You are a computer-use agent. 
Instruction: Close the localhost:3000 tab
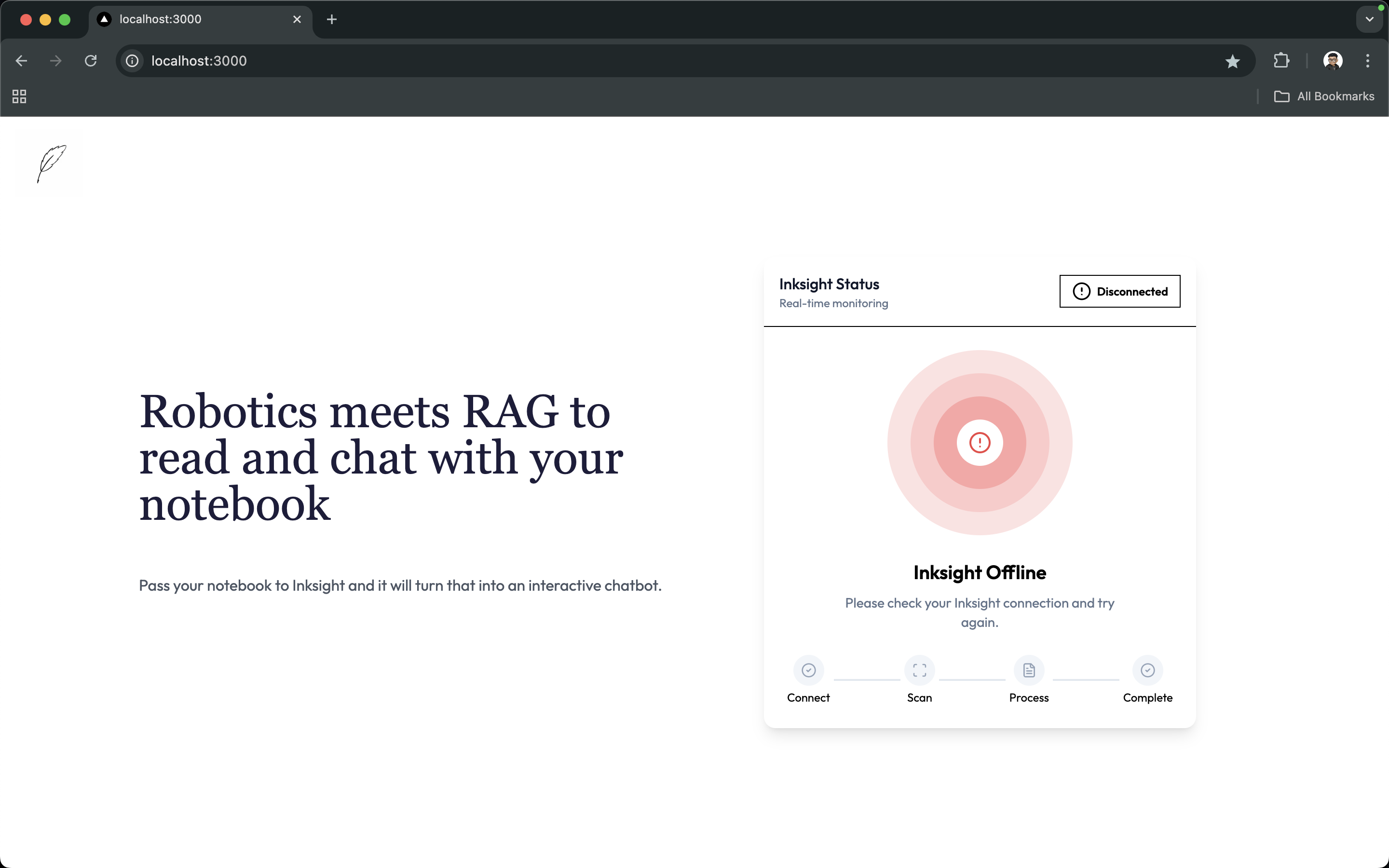[x=297, y=19]
